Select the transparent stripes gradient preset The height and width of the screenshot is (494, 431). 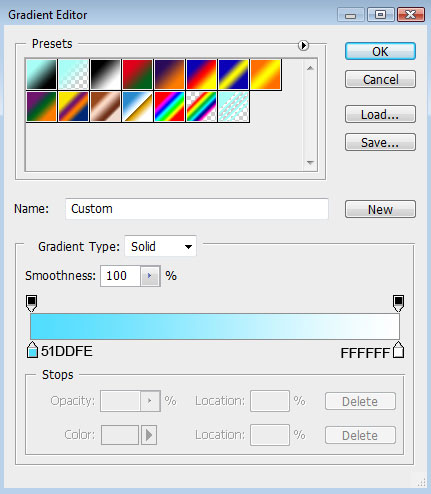point(233,107)
